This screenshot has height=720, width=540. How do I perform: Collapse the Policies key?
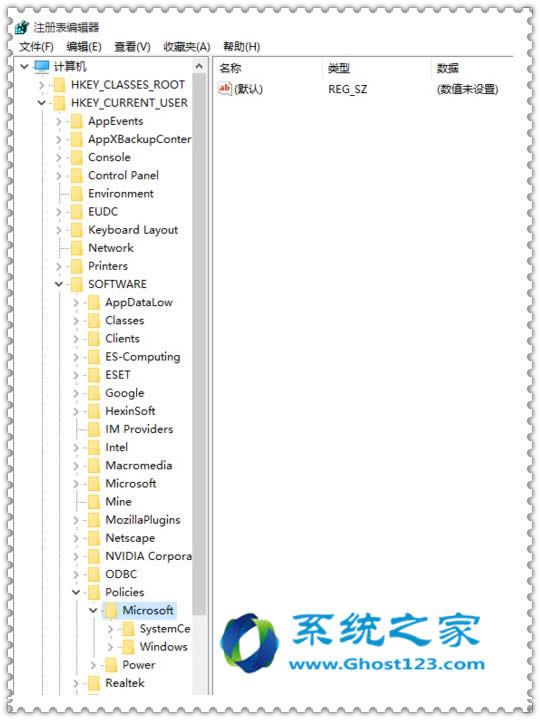pos(76,592)
